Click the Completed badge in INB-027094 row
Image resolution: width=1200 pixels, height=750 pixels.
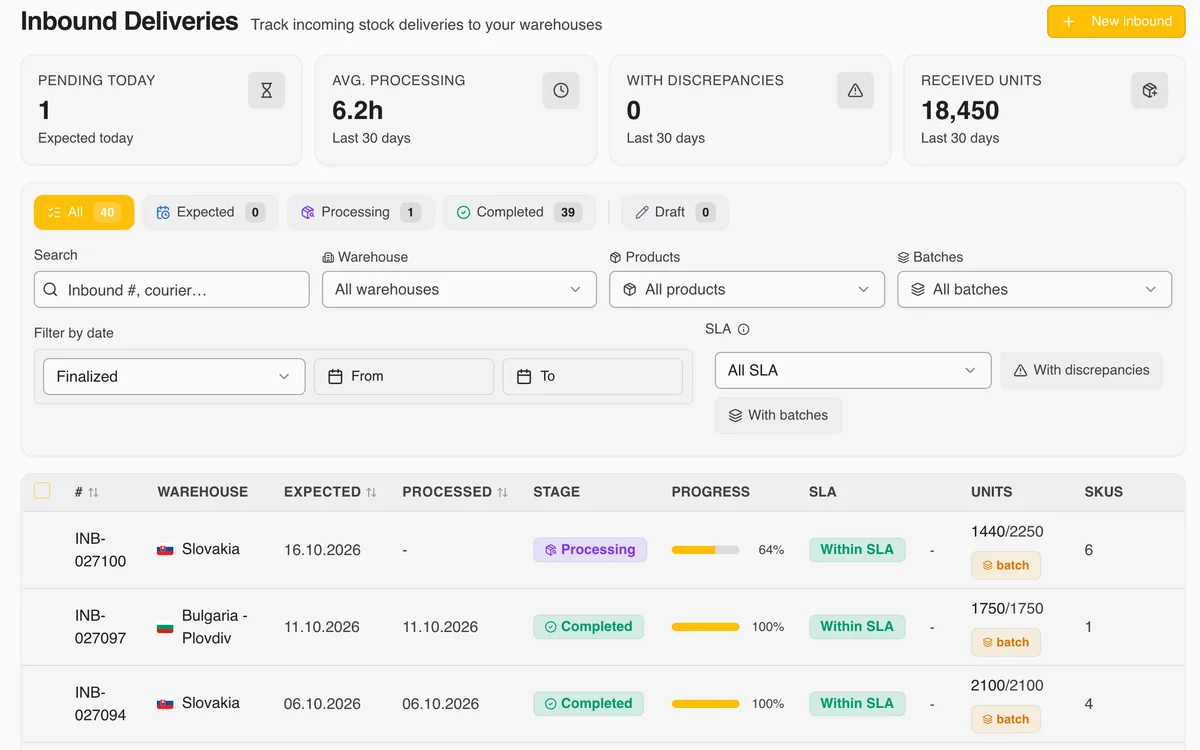(x=589, y=703)
